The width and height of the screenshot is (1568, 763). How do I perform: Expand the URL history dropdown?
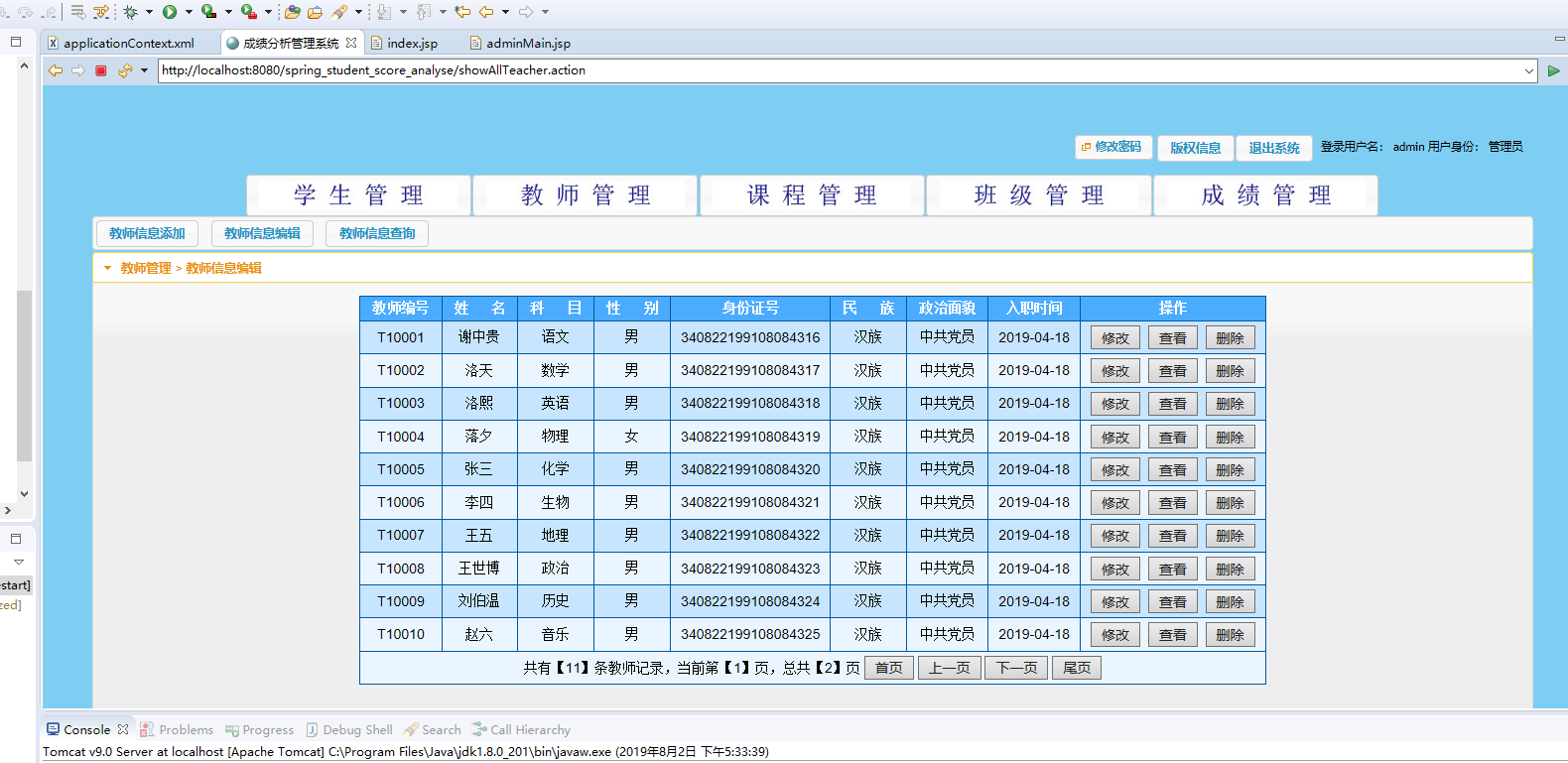1528,70
